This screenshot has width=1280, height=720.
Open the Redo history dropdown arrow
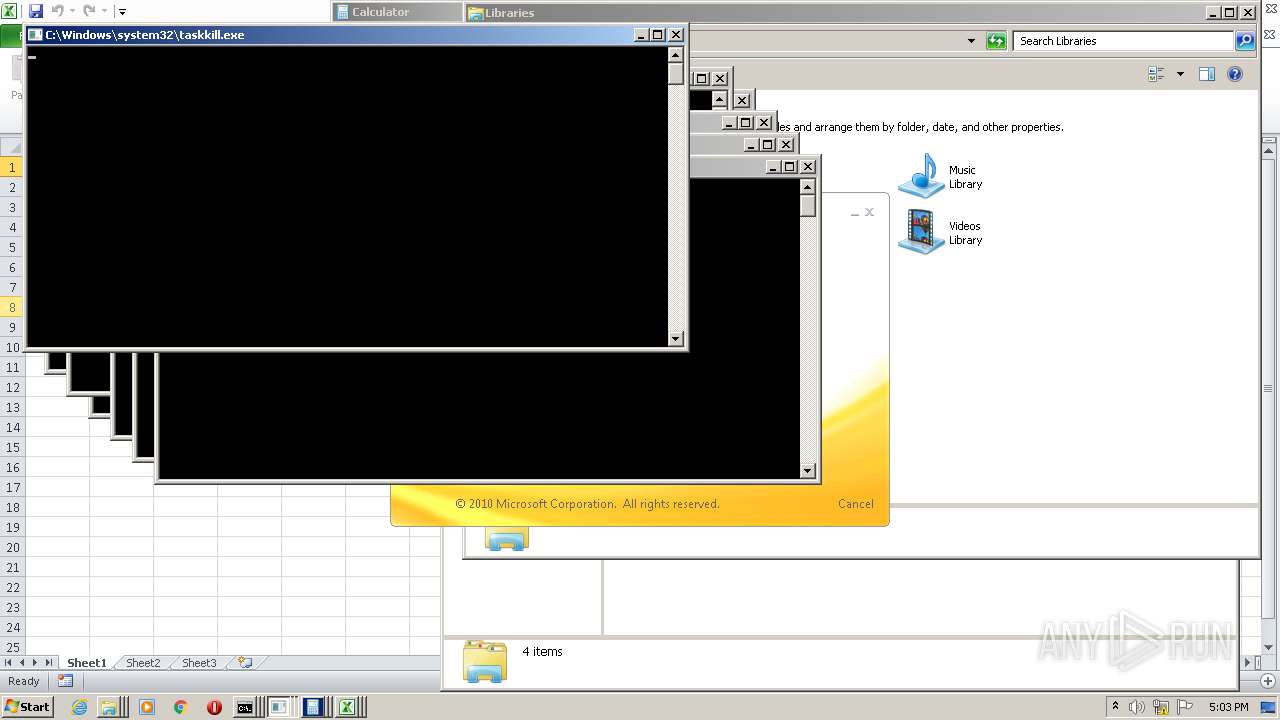pyautogui.click(x=104, y=12)
